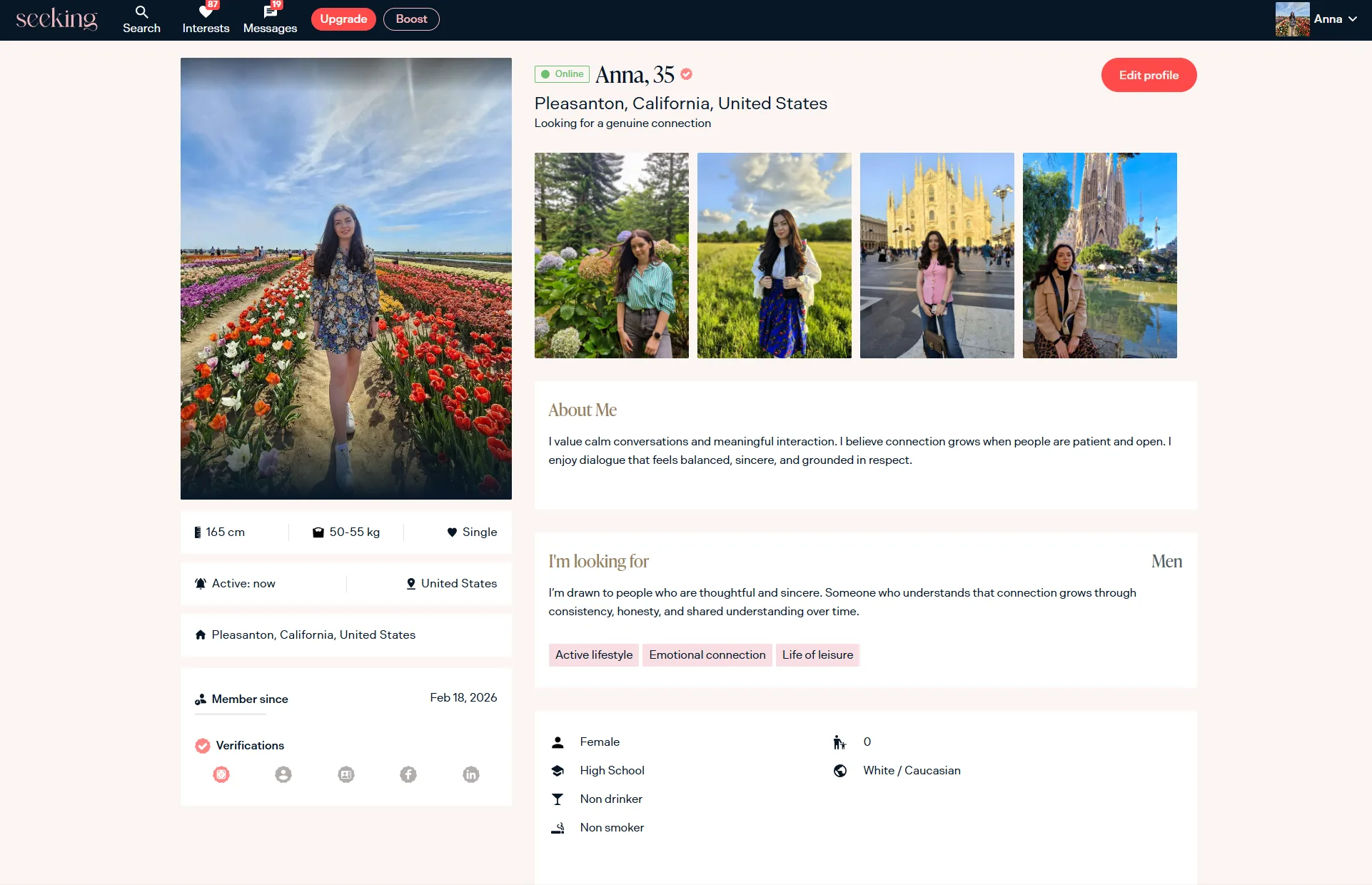Click Anna's avatar in the header
The height and width of the screenshot is (885, 1372).
coord(1292,19)
